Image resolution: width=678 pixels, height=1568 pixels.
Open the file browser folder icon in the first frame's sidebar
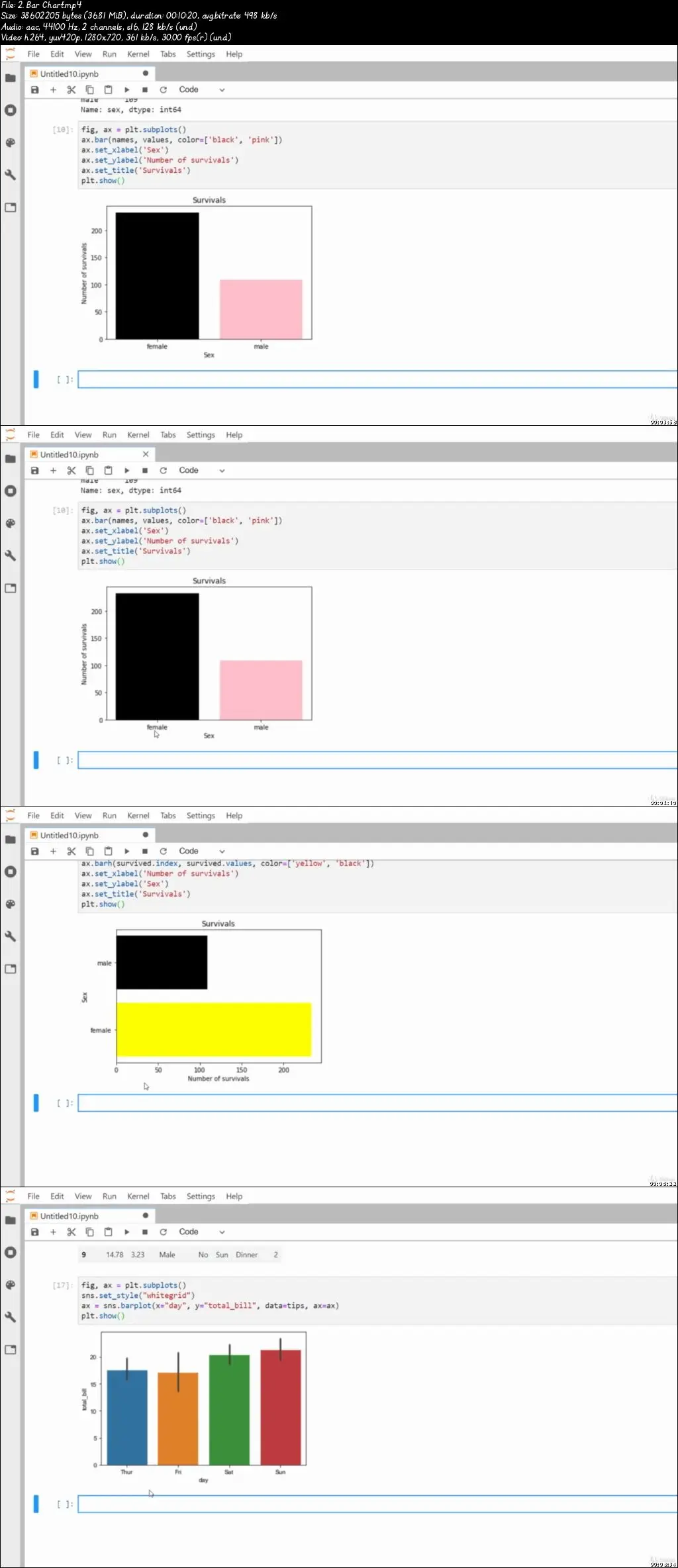[11, 78]
